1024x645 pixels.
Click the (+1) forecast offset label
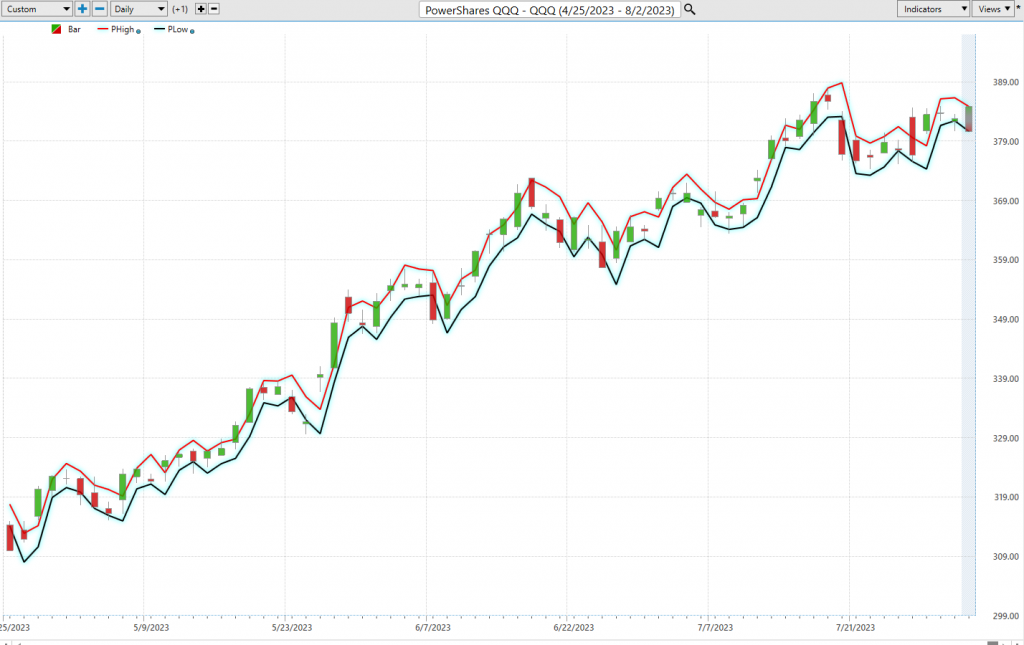point(180,9)
